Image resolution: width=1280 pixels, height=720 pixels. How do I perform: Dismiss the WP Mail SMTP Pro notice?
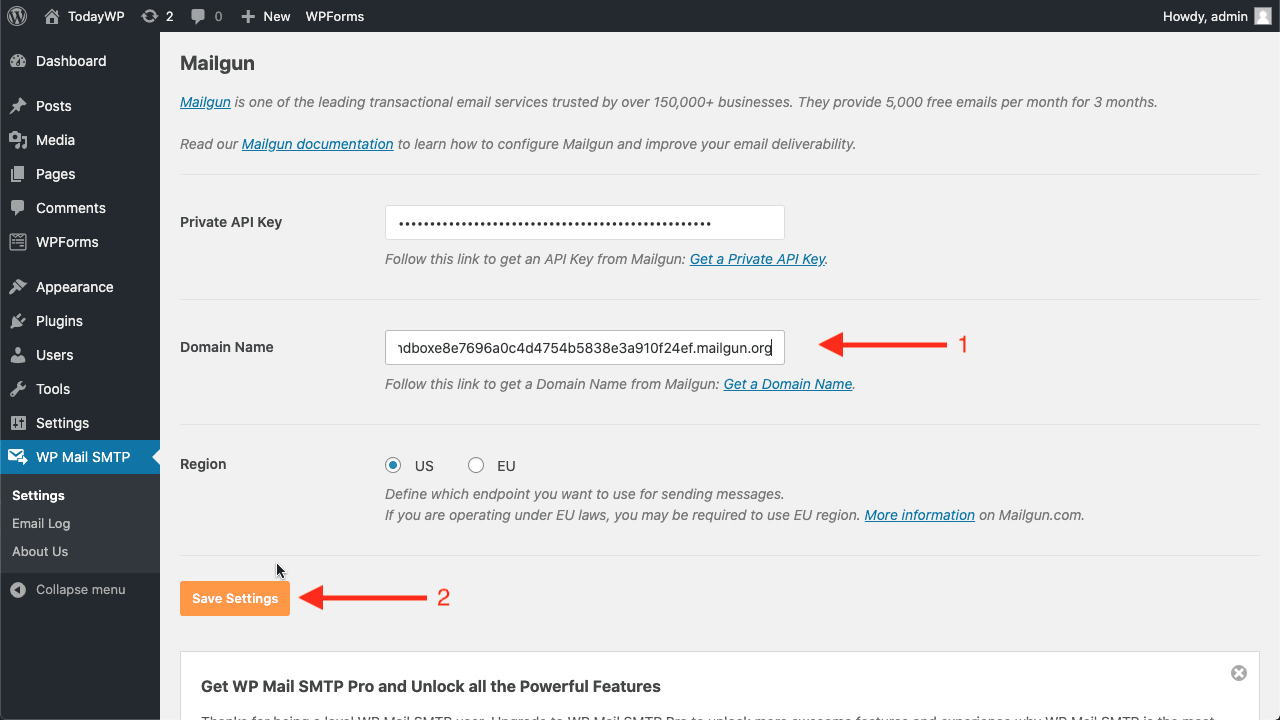(1239, 673)
